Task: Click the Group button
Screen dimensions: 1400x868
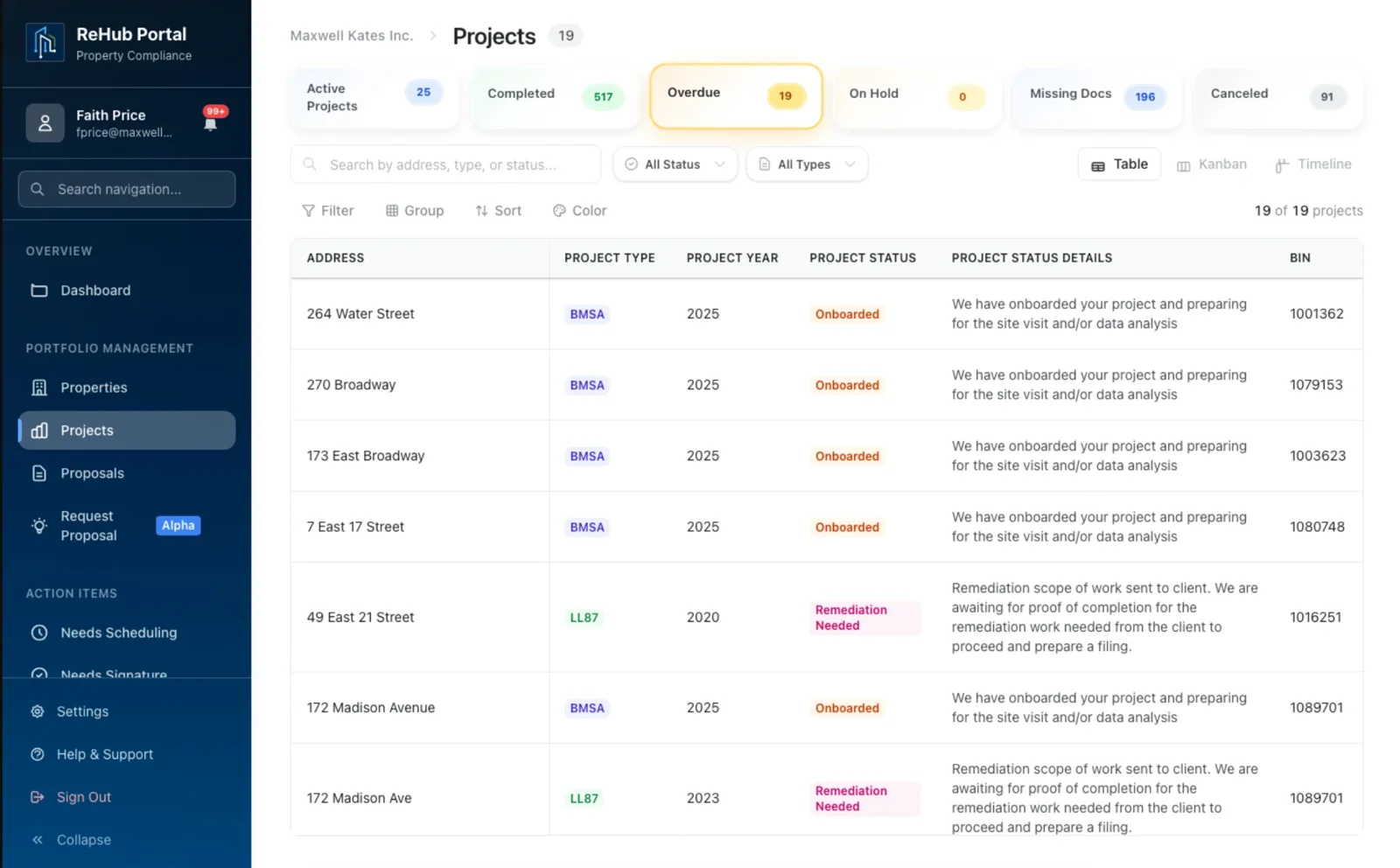Action: pos(415,211)
